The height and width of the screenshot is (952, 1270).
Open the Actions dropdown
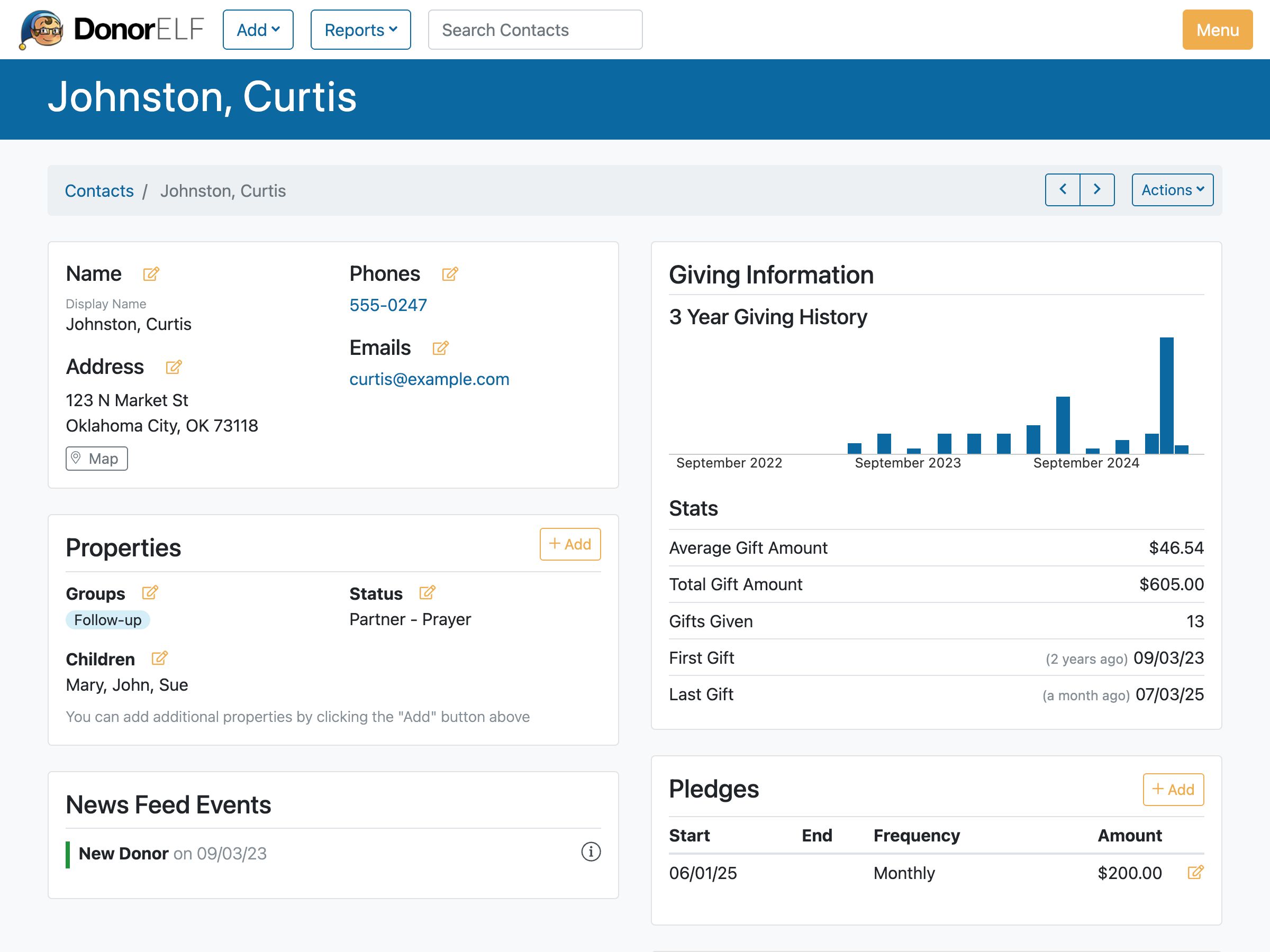click(1171, 190)
